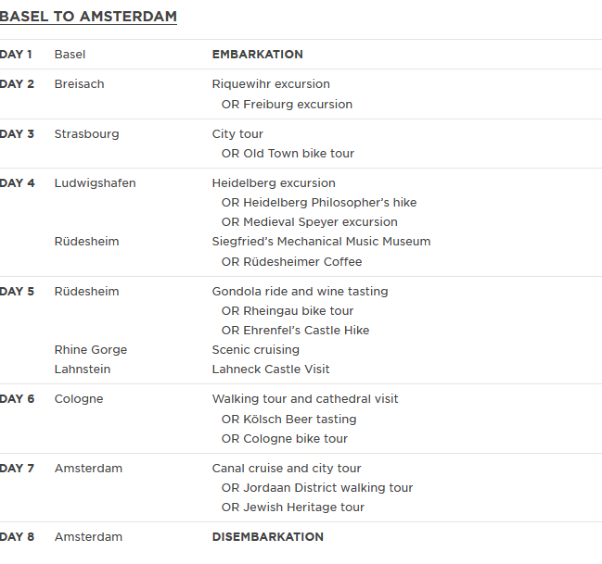
Task: Click the Riquewihr excursion entry
Action: 270,84
